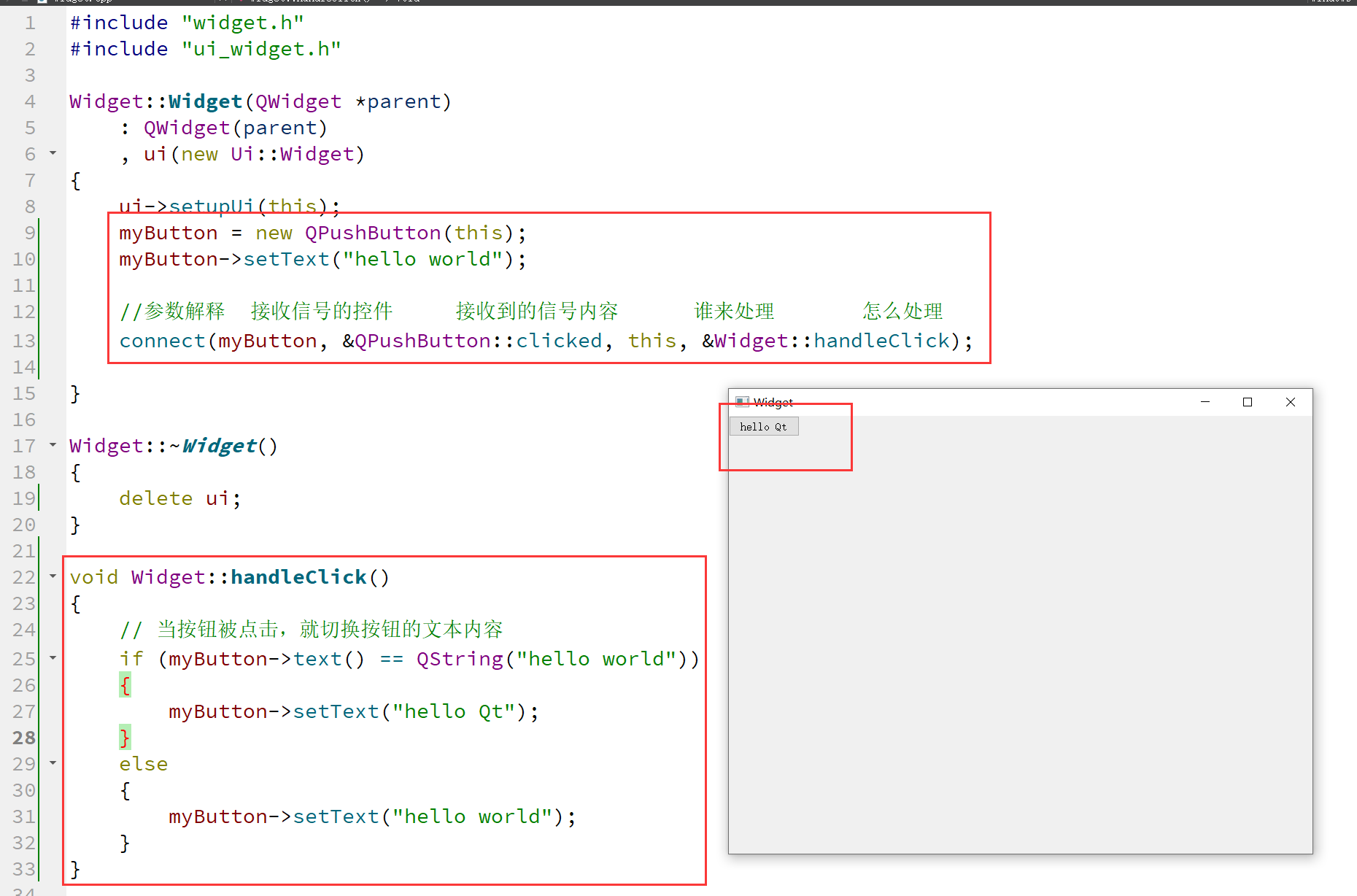The height and width of the screenshot is (896, 1357).
Task: Click the Widget window title icon
Action: (742, 402)
